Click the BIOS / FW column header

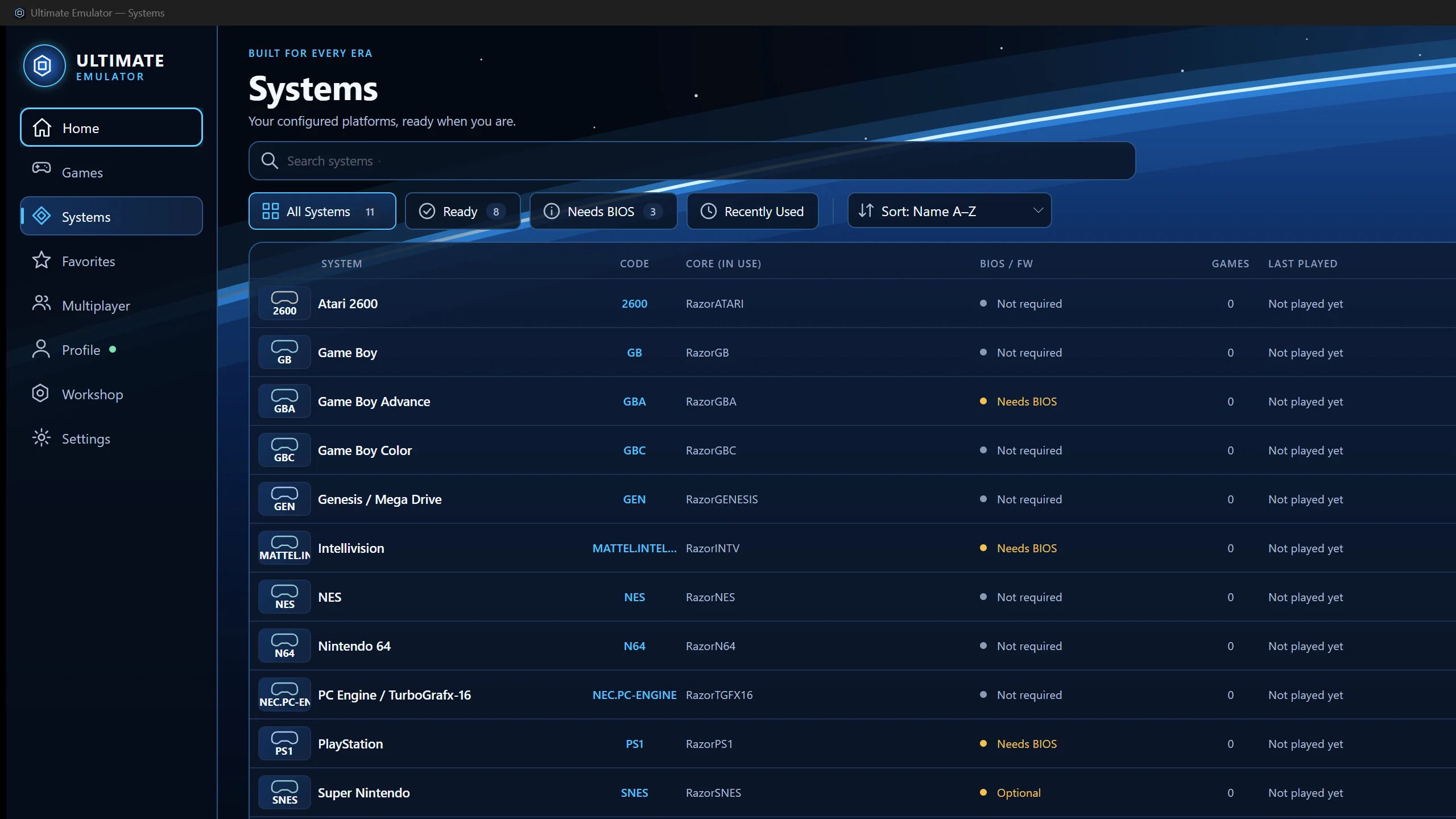(1006, 263)
